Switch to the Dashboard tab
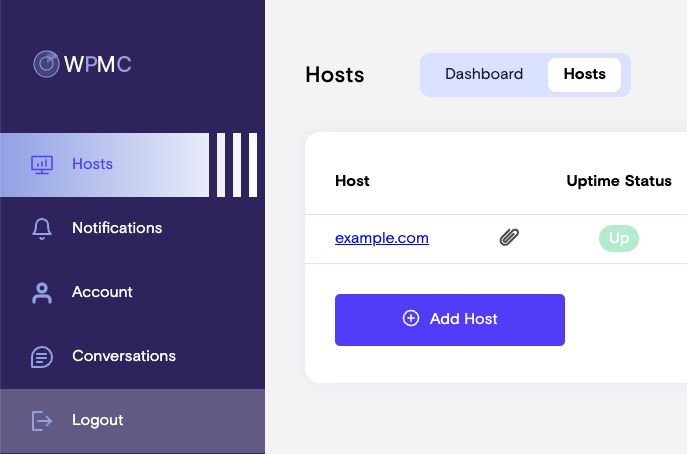687x454 pixels. (x=484, y=74)
